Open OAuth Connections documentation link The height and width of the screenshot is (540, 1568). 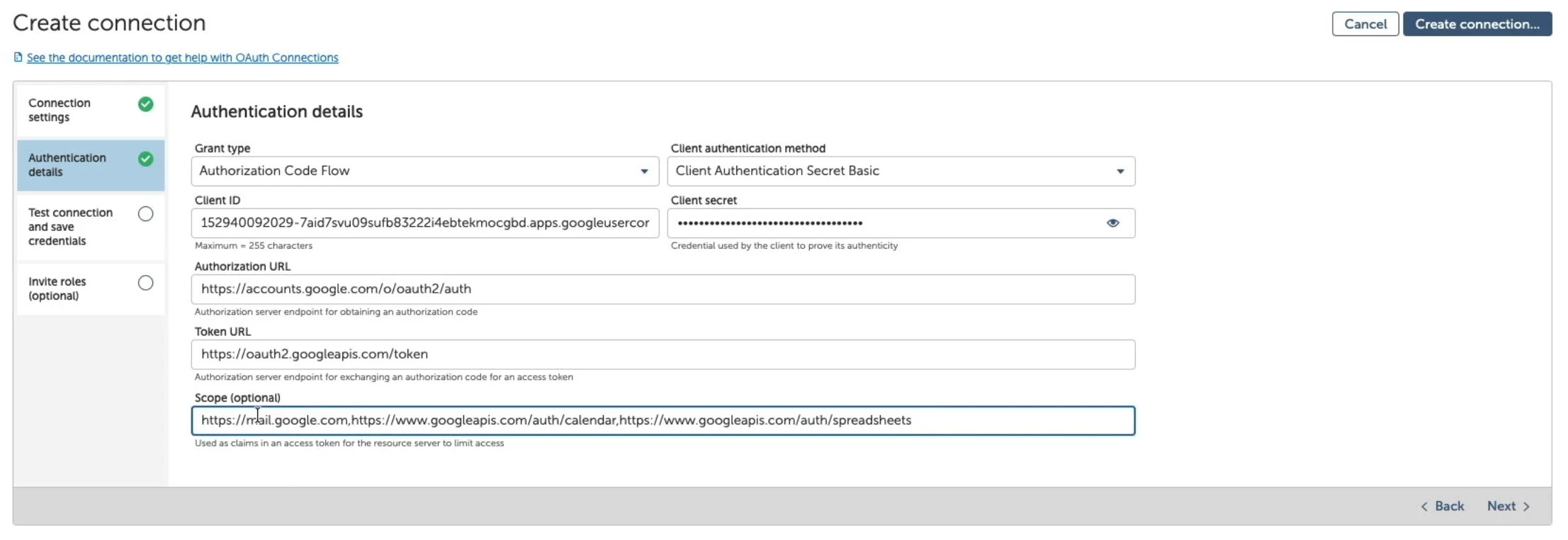point(182,57)
